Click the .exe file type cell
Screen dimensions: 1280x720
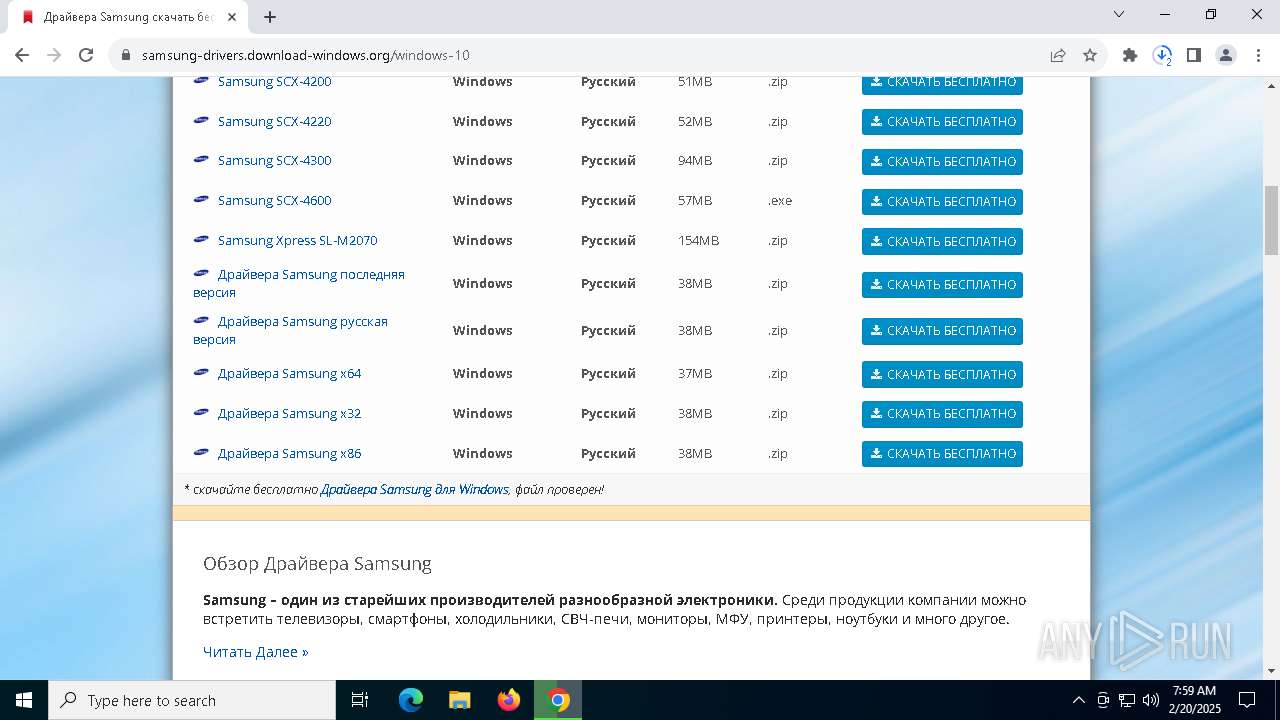pos(780,200)
